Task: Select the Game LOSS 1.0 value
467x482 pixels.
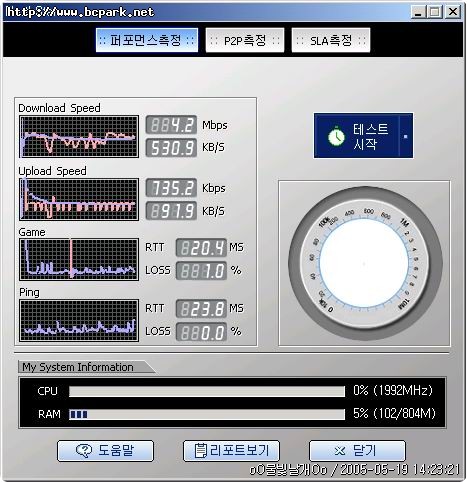Action: 201,271
